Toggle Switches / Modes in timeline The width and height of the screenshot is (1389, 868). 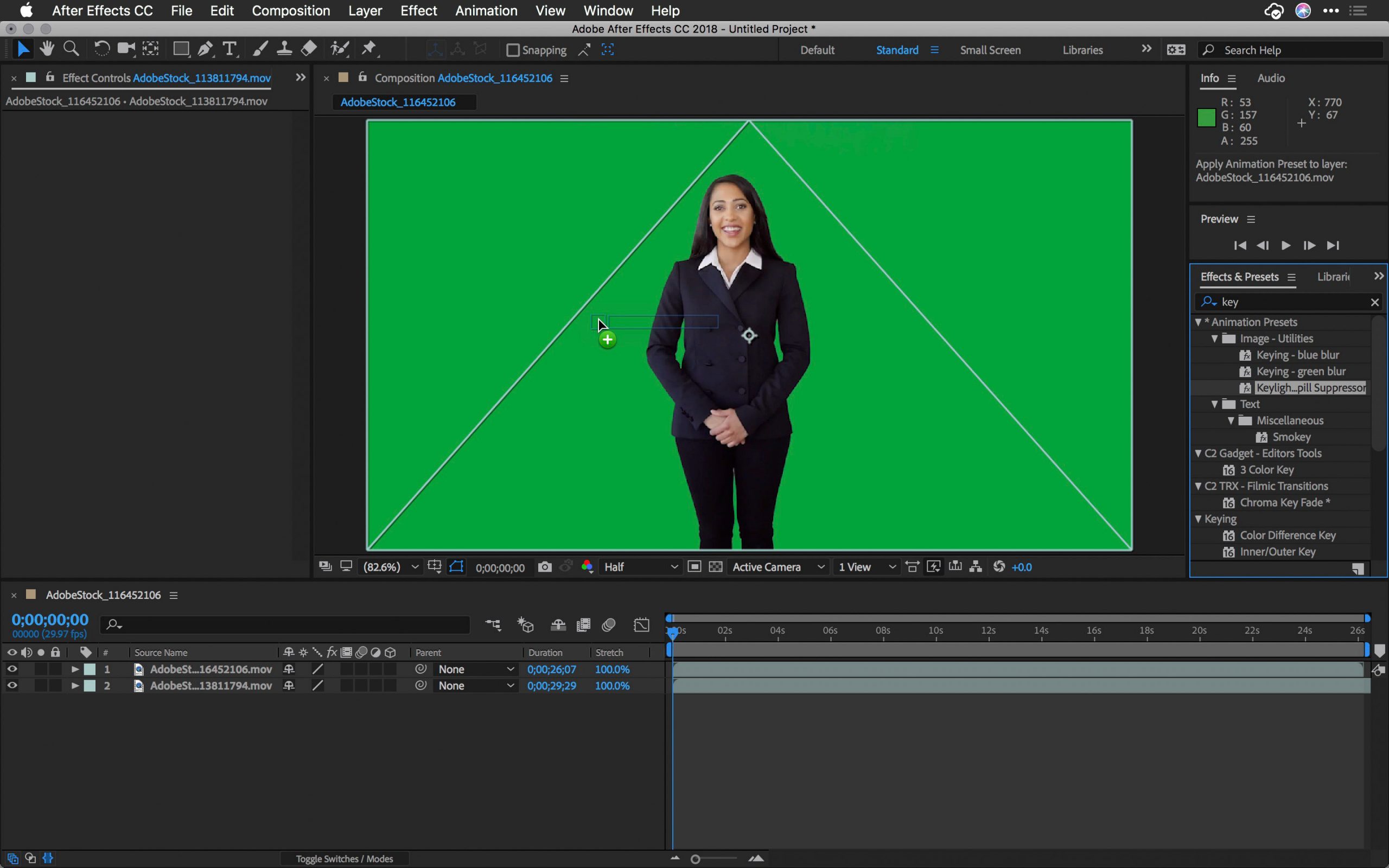[345, 859]
